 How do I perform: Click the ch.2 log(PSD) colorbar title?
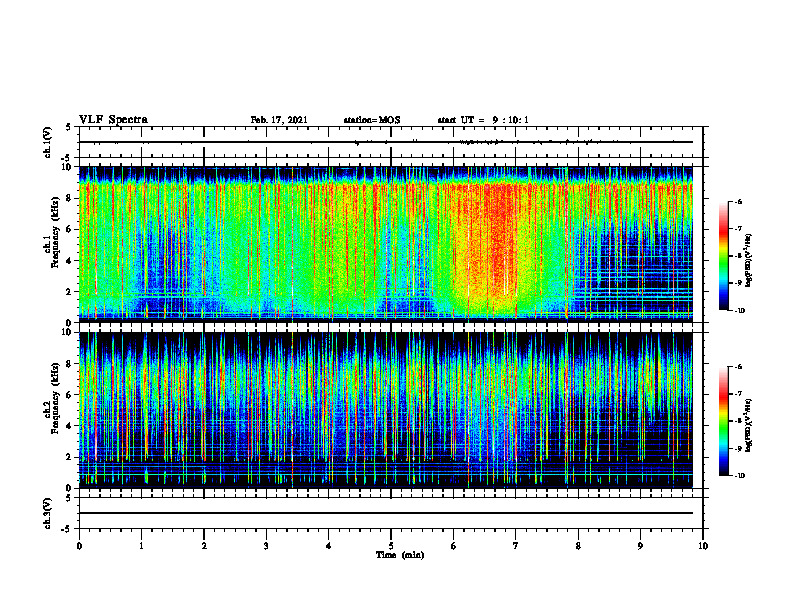click(x=749, y=425)
